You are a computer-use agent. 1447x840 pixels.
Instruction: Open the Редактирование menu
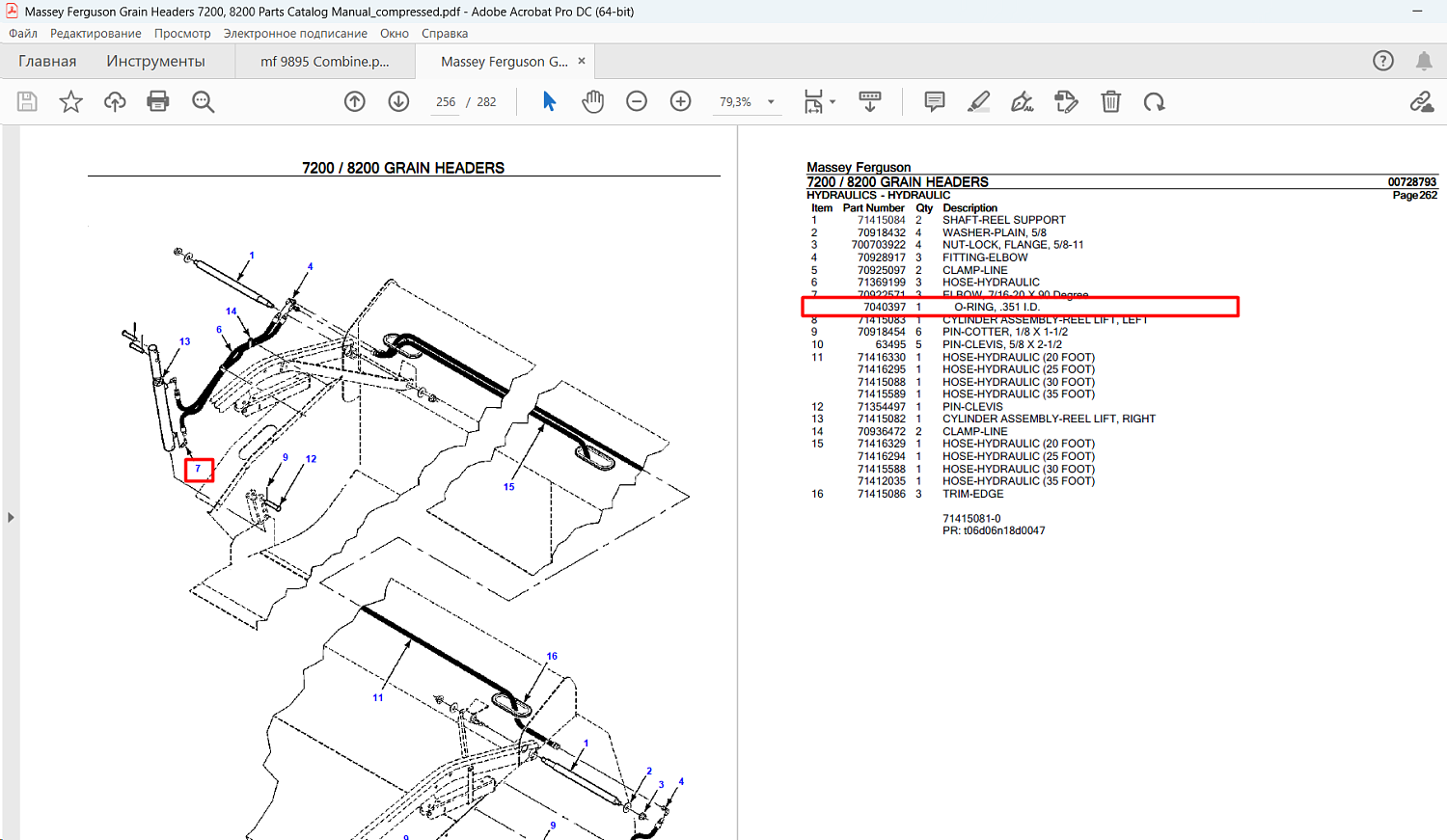pyautogui.click(x=96, y=33)
